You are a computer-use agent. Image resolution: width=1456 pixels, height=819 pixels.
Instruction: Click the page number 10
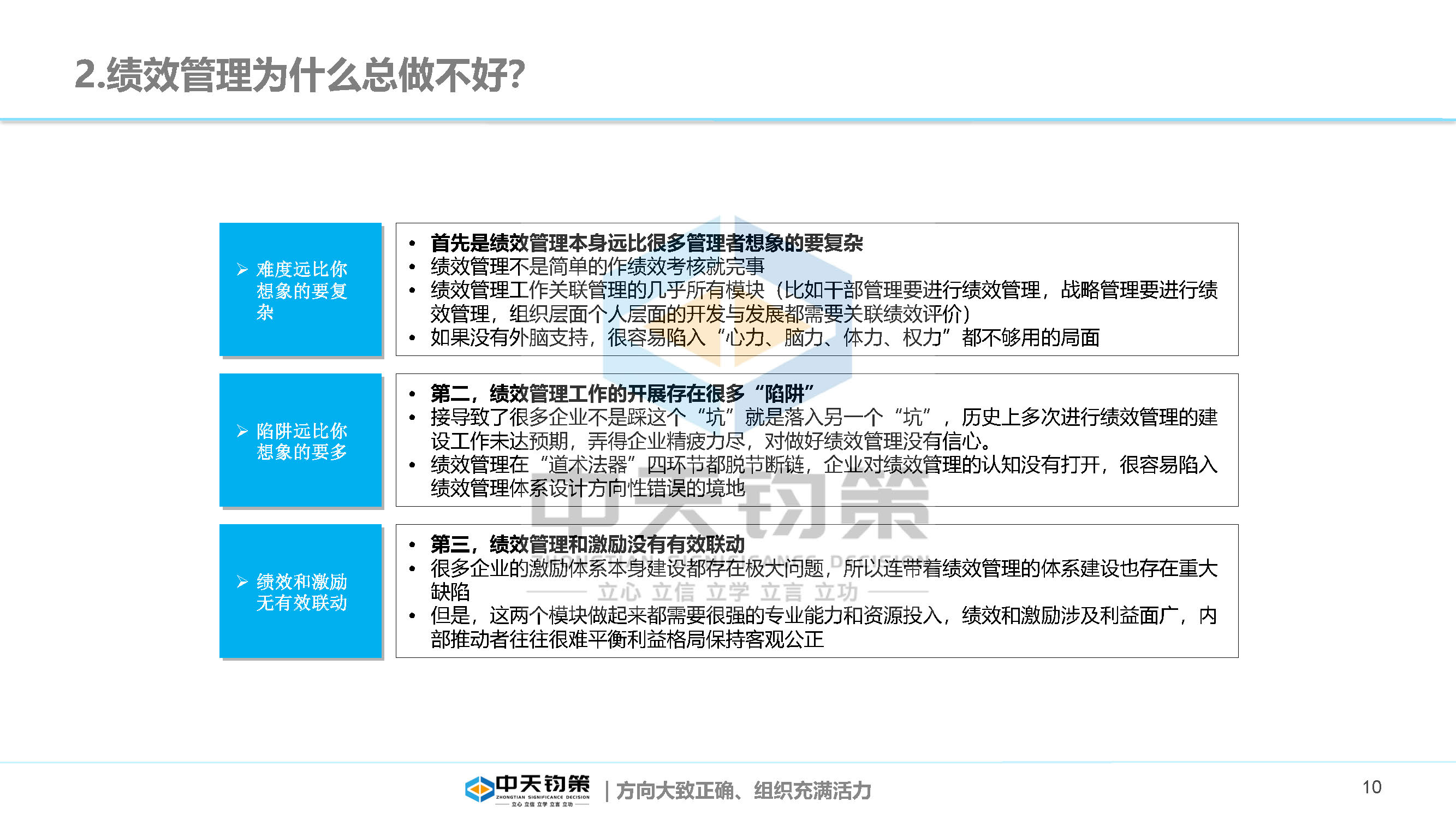(x=1372, y=787)
